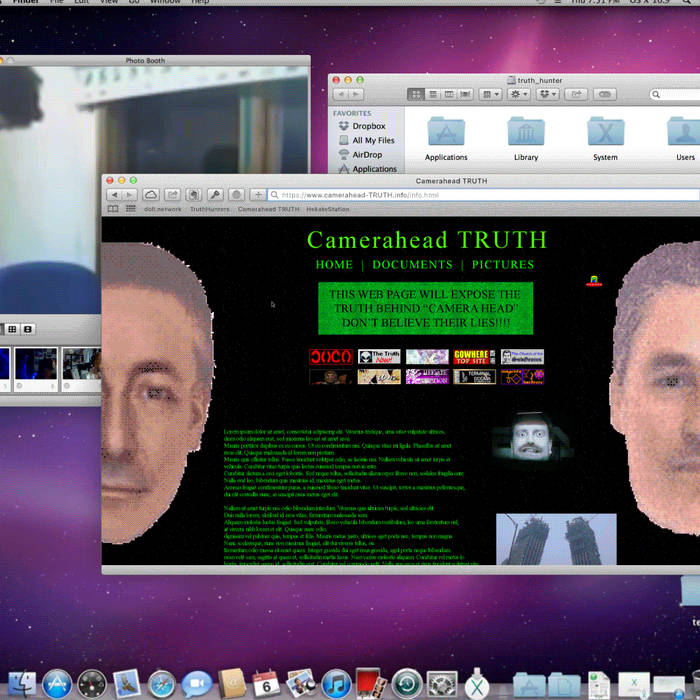Launch iTunes from the Dock
This screenshot has width=700, height=700.
(x=337, y=683)
